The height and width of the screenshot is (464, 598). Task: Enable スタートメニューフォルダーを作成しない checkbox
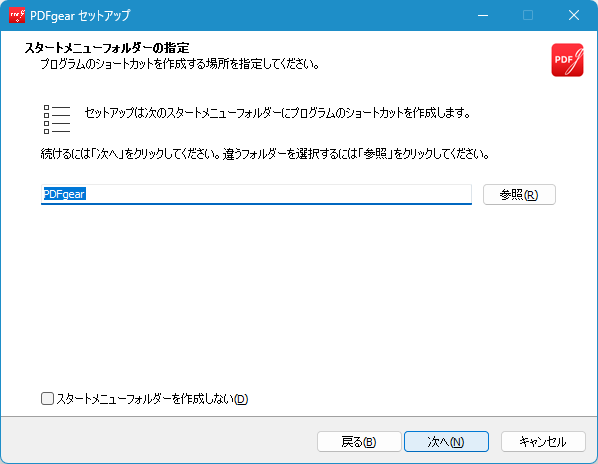(x=47, y=398)
